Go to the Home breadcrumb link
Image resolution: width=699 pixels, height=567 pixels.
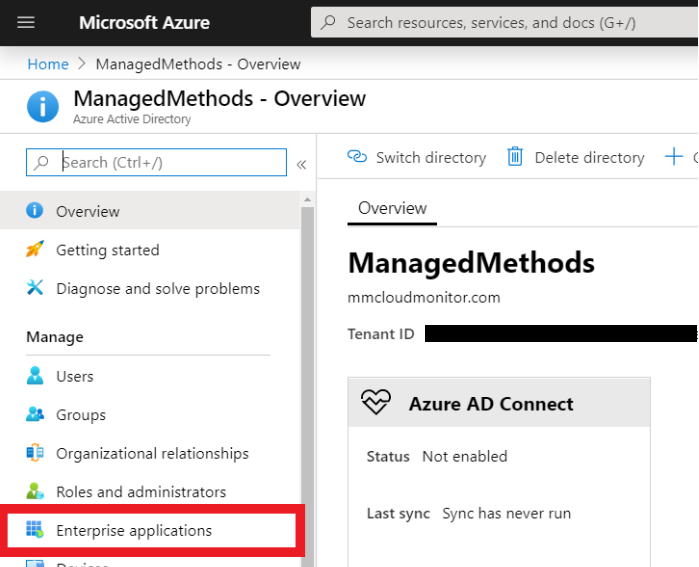(48, 64)
